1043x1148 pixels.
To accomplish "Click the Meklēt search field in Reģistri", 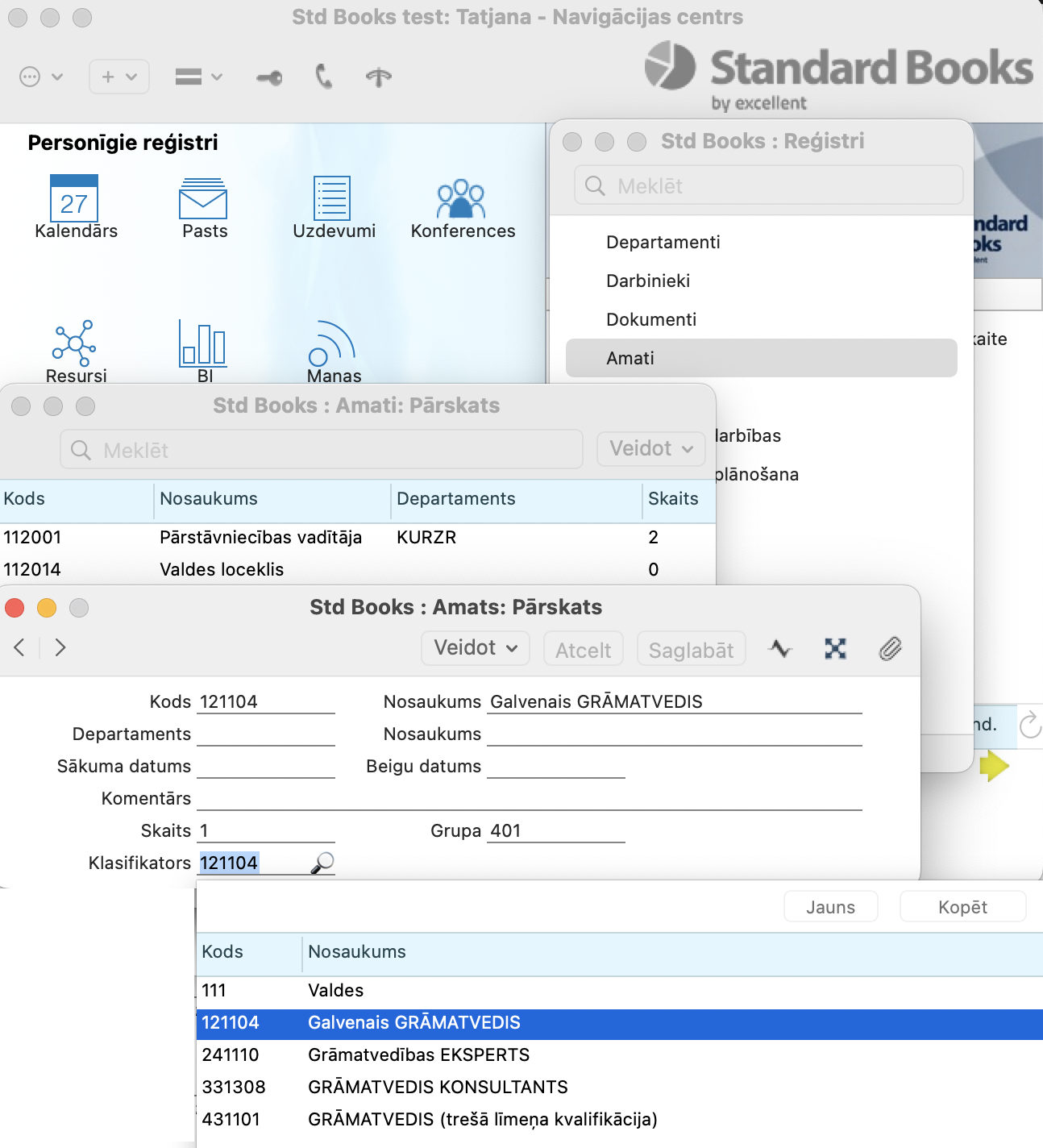I will coord(768,186).
